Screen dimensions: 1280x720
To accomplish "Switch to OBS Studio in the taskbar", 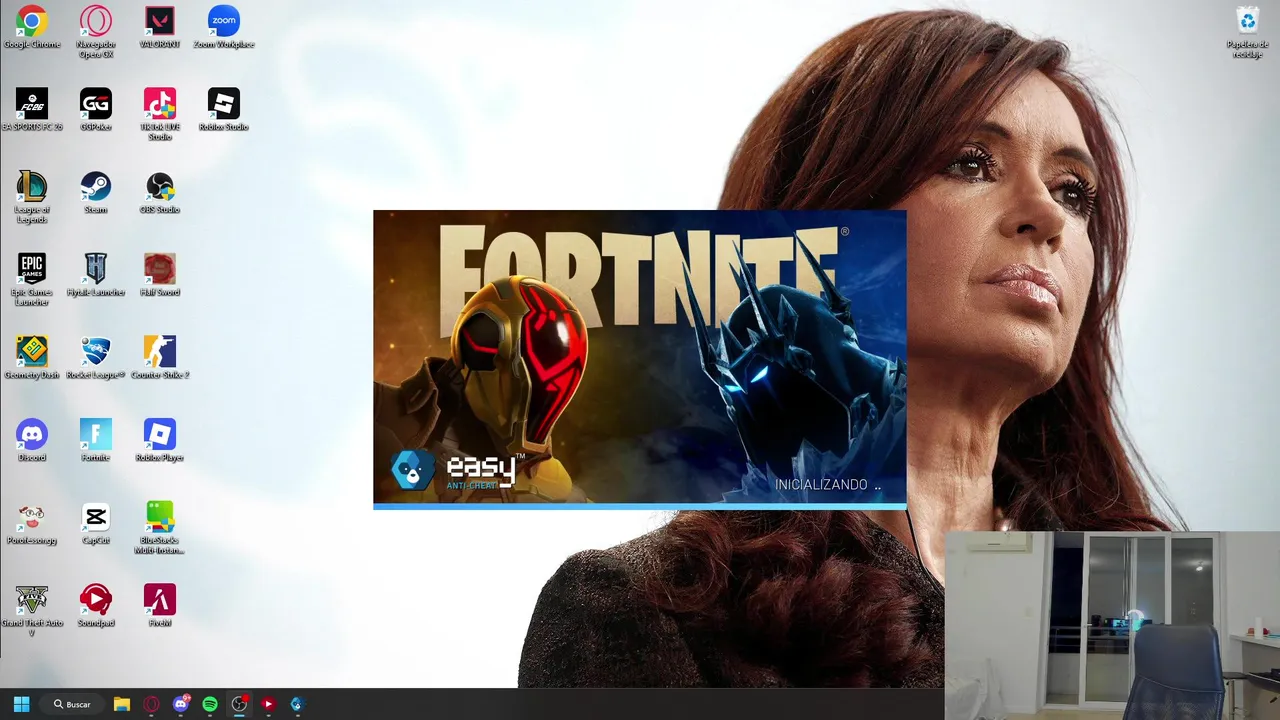I will [239, 704].
